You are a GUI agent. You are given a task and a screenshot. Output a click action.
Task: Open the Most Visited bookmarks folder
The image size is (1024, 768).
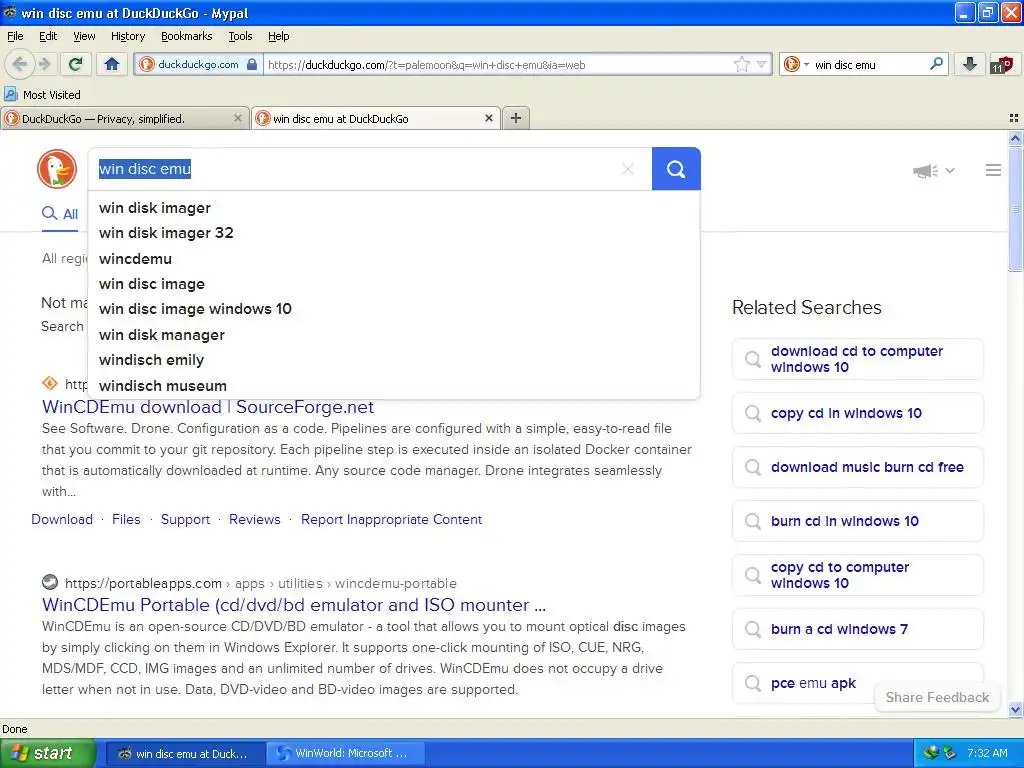click(x=42, y=95)
